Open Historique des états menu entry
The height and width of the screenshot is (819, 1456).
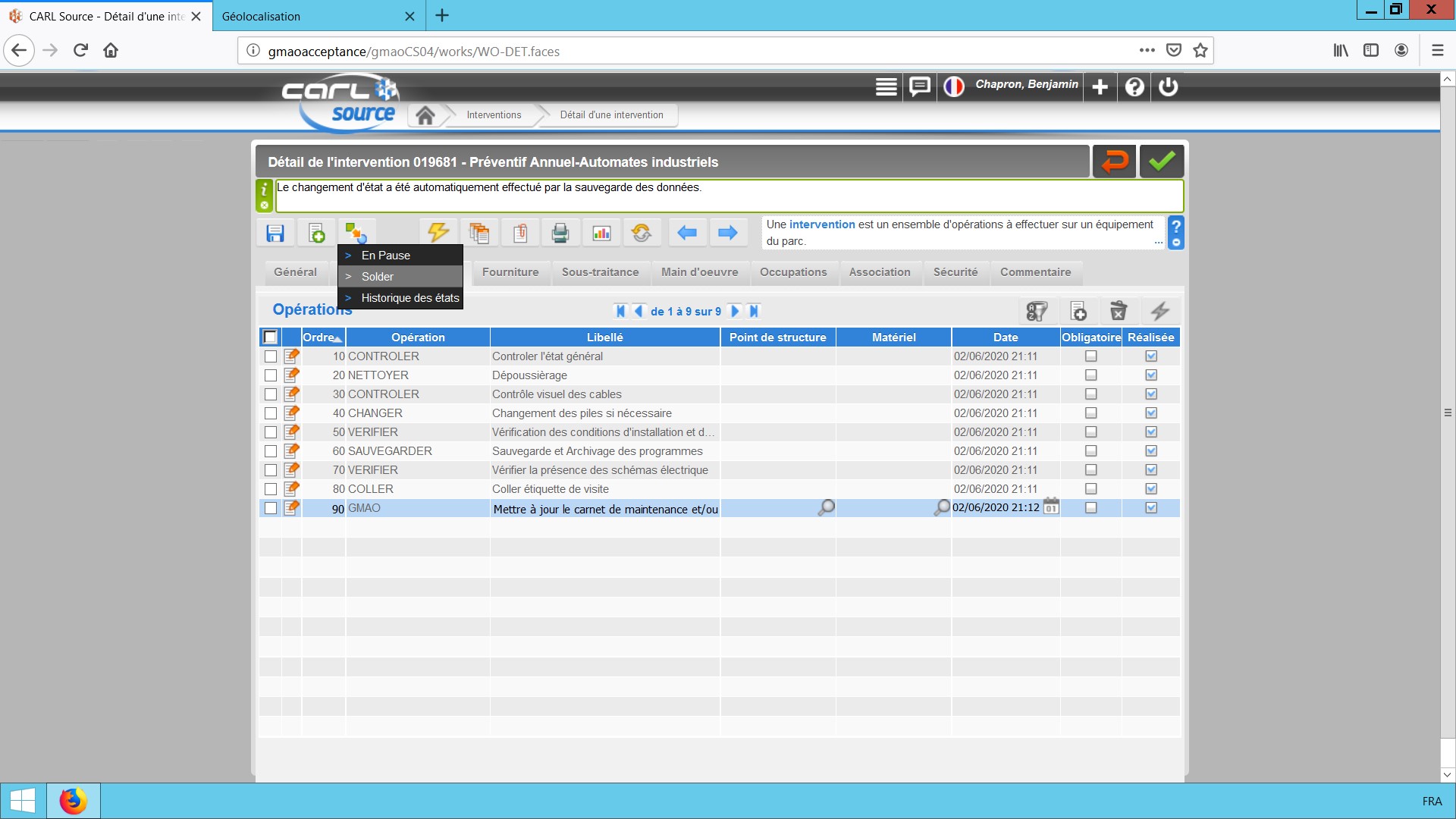pos(410,298)
